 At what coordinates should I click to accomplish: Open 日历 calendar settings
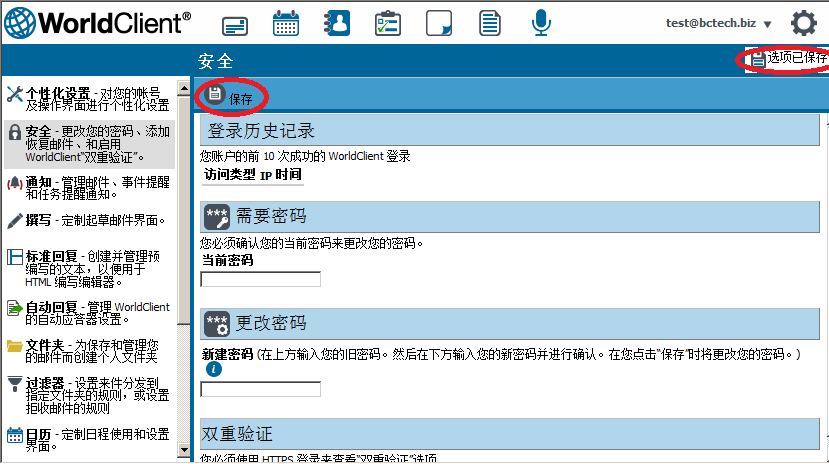point(88,440)
